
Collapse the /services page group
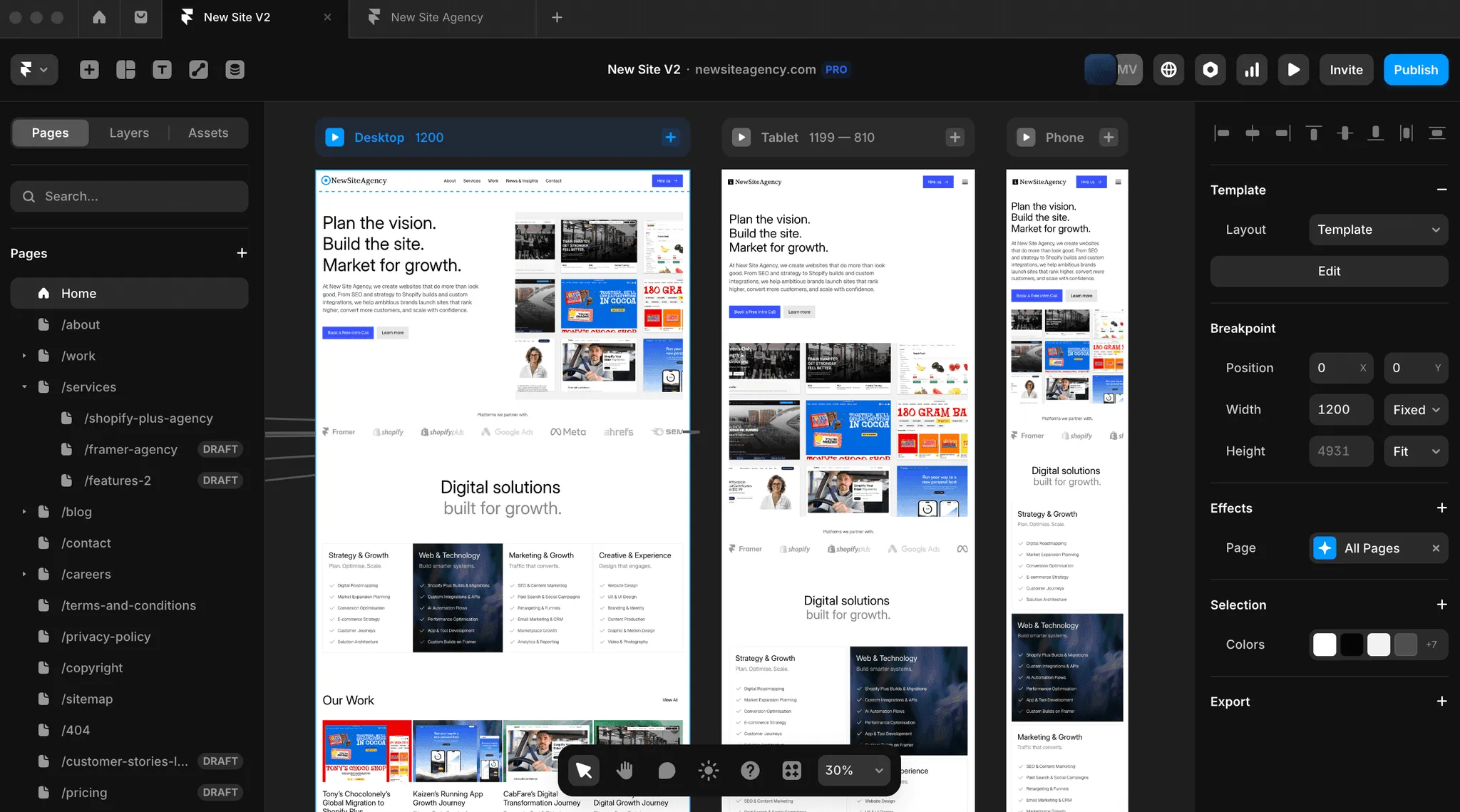pos(24,387)
